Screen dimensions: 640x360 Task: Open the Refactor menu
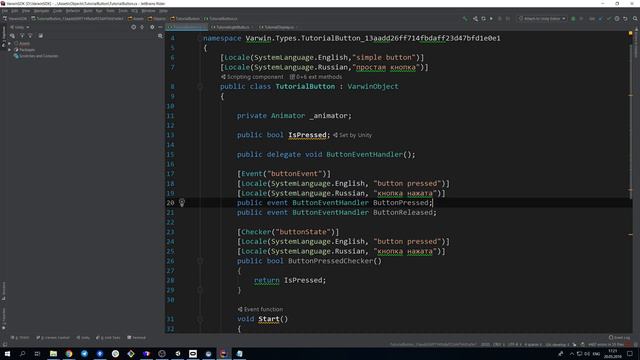tap(73, 11)
